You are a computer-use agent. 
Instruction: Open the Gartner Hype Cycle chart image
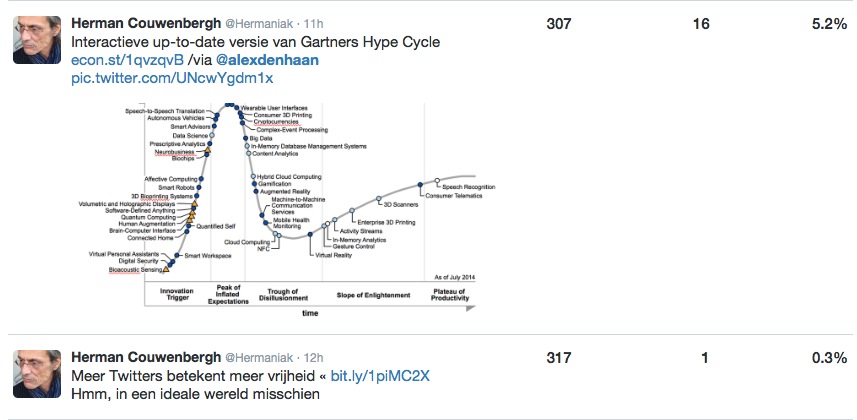[287, 209]
